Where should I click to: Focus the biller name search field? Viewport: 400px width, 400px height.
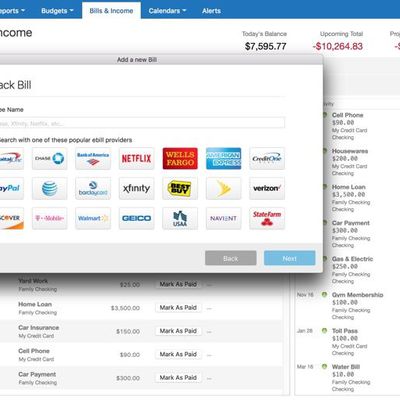coord(142,123)
